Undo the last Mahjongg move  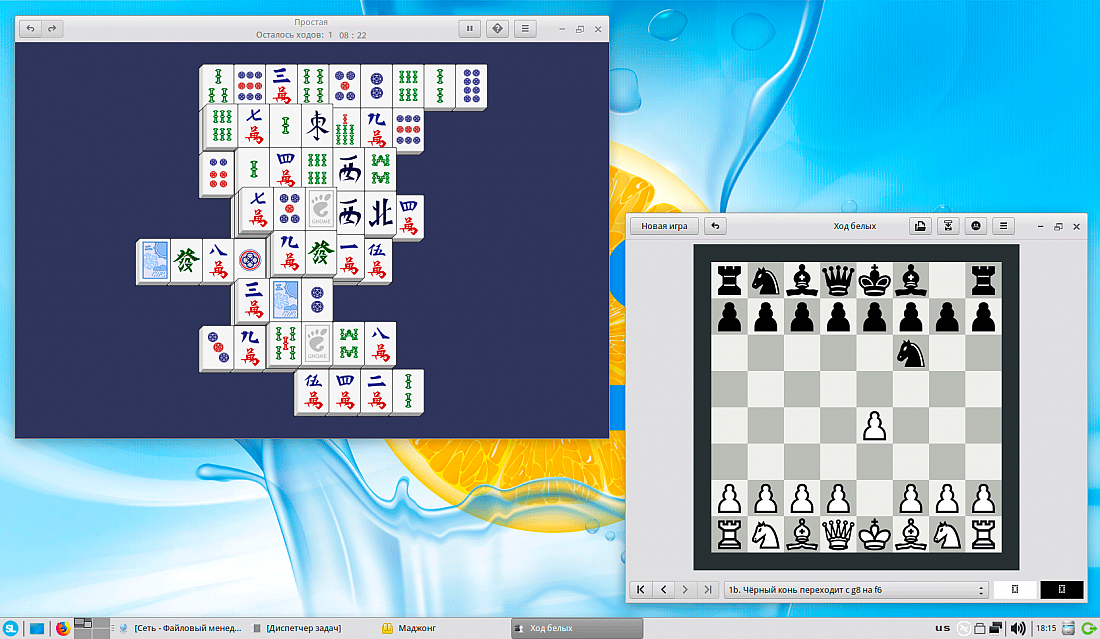(x=30, y=28)
